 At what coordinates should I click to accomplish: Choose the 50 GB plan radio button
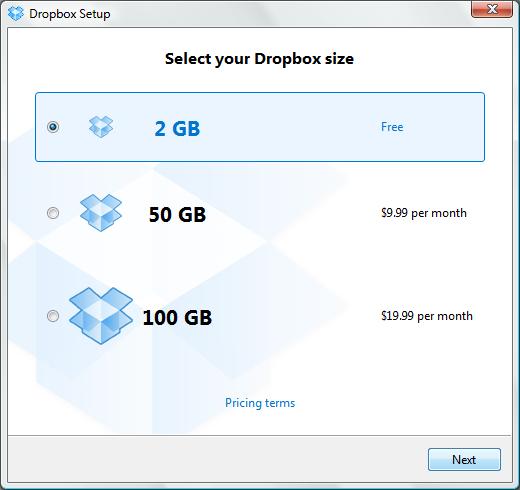53,213
